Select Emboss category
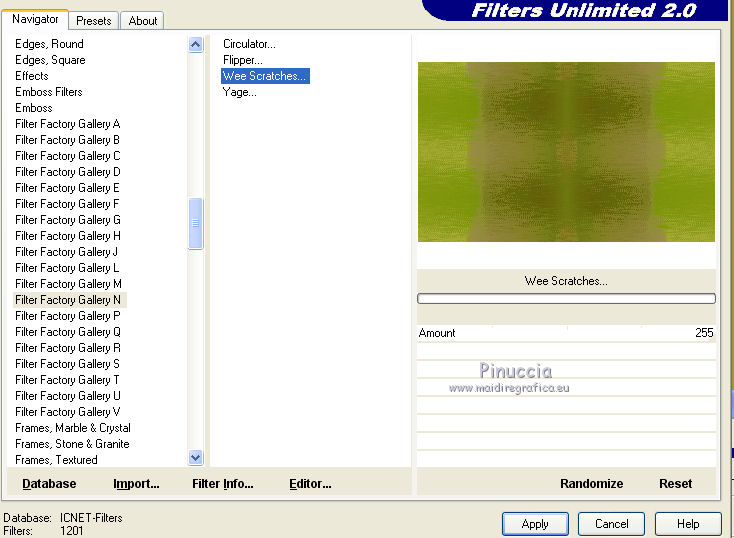Image resolution: width=734 pixels, height=538 pixels. point(34,108)
